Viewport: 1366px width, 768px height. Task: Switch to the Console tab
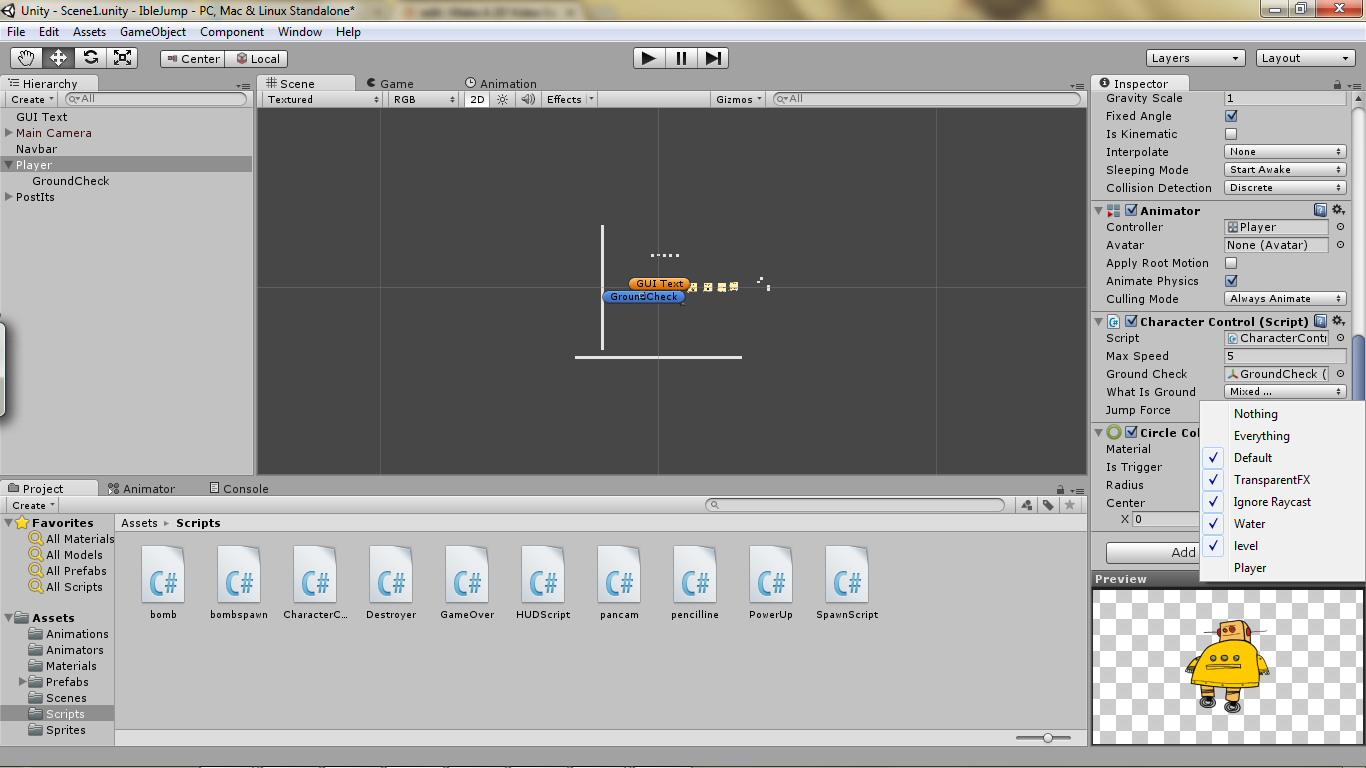[238, 488]
